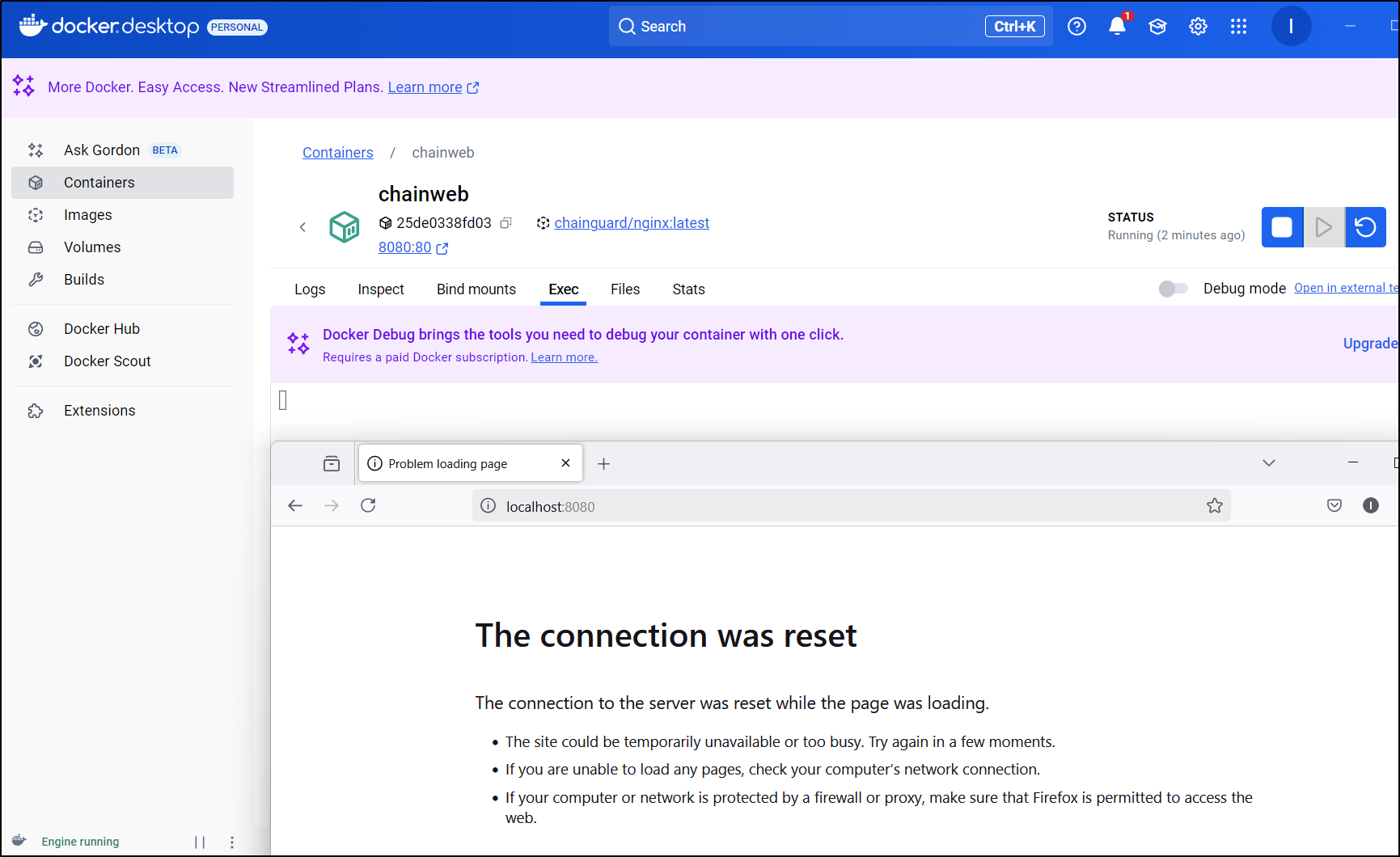1400x857 pixels.
Task: Restart the chainweb container
Action: [1365, 227]
